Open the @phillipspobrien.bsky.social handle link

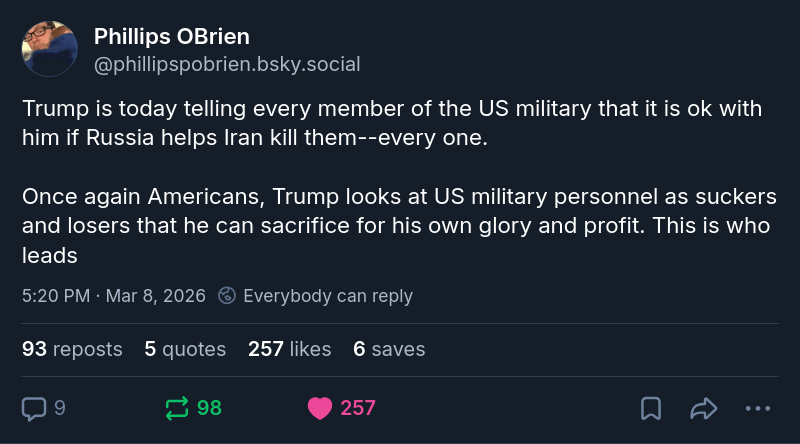coord(227,64)
